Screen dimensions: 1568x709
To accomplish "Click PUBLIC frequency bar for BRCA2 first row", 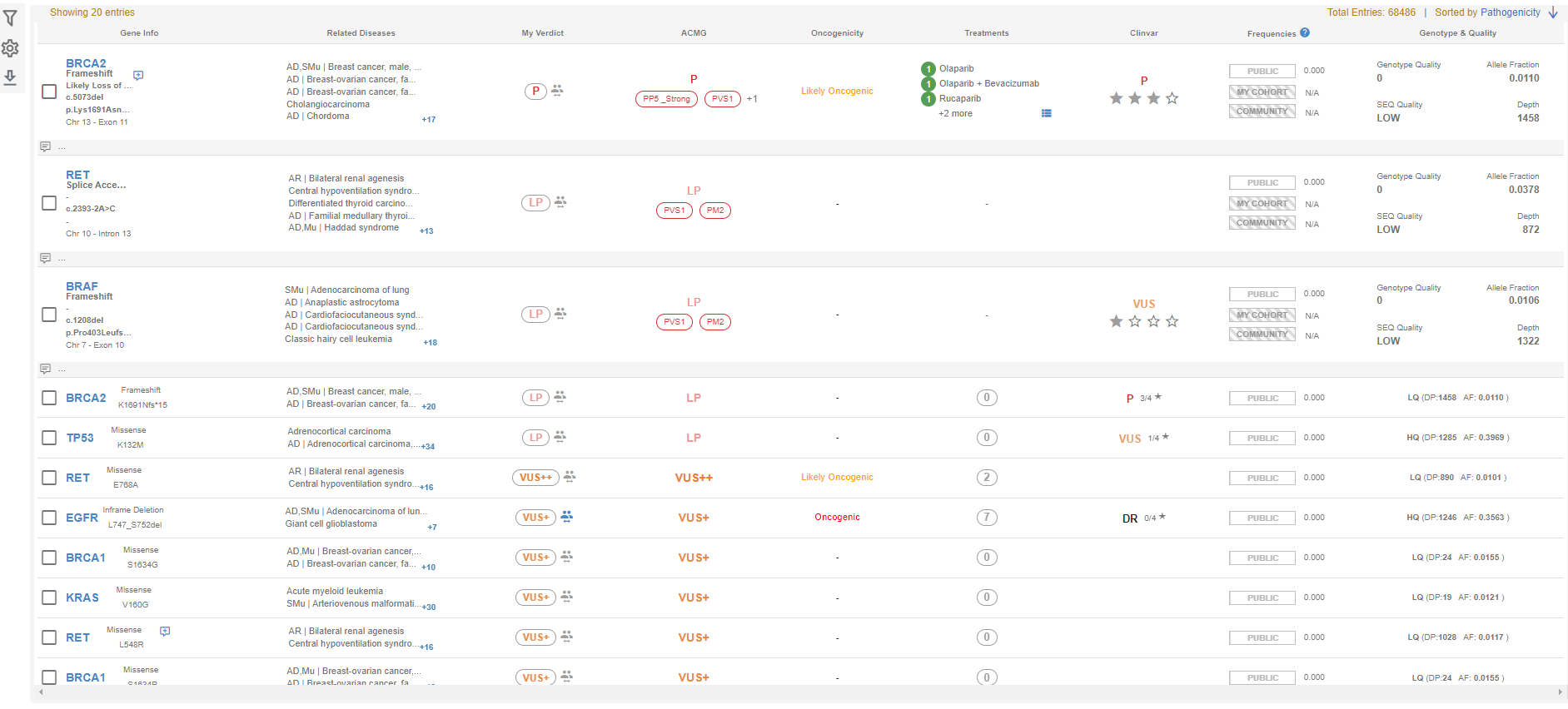I will tap(1262, 72).
